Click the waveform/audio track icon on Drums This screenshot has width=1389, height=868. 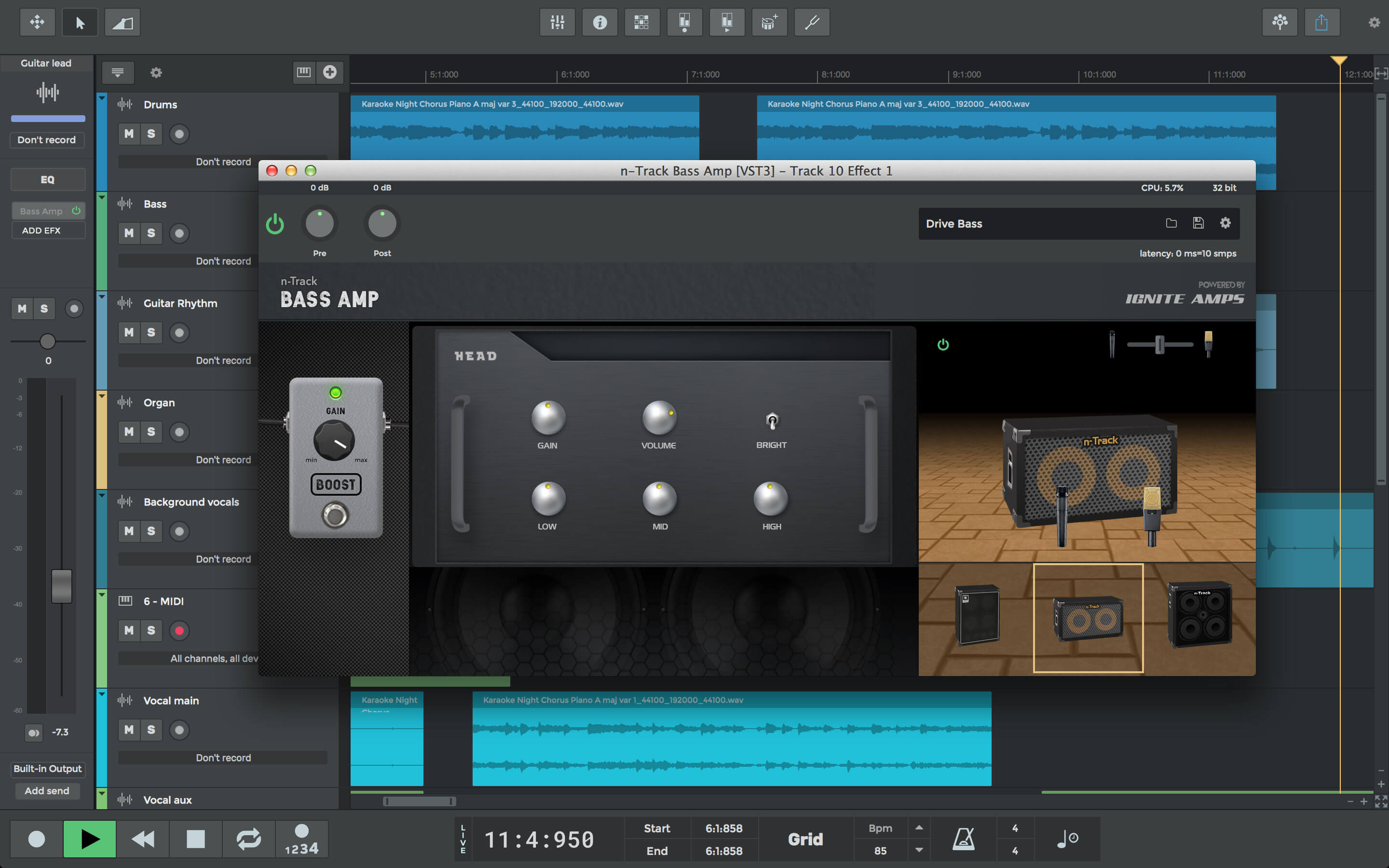123,104
